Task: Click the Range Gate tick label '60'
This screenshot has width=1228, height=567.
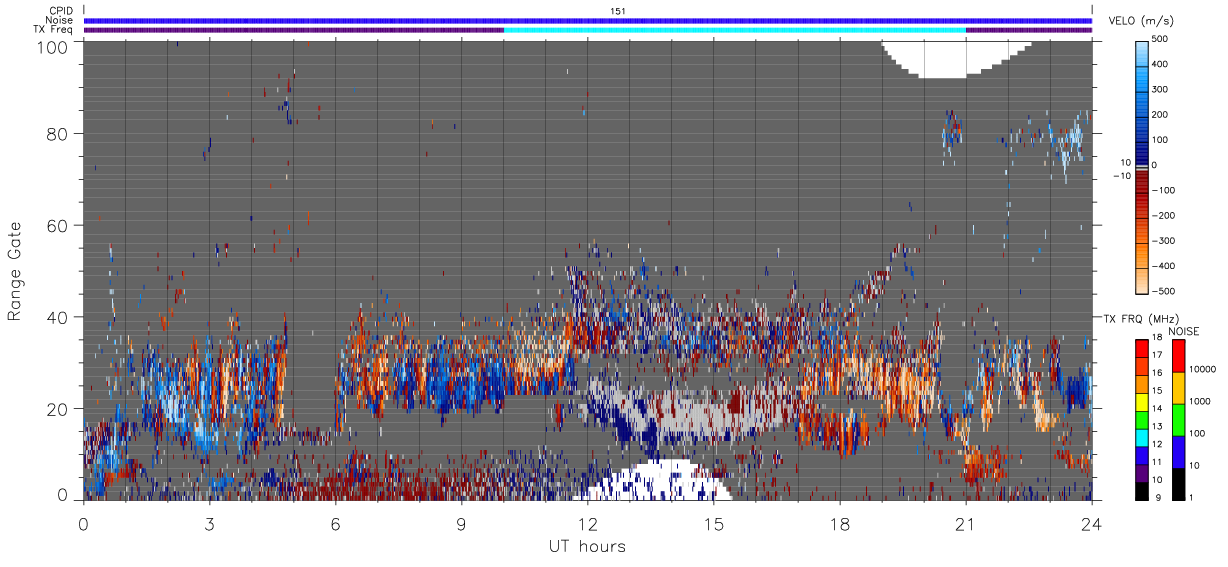Action: point(57,225)
